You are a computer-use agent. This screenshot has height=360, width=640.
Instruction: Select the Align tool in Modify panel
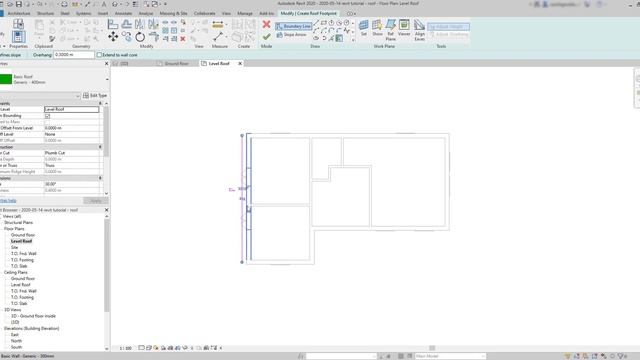[x=113, y=24]
